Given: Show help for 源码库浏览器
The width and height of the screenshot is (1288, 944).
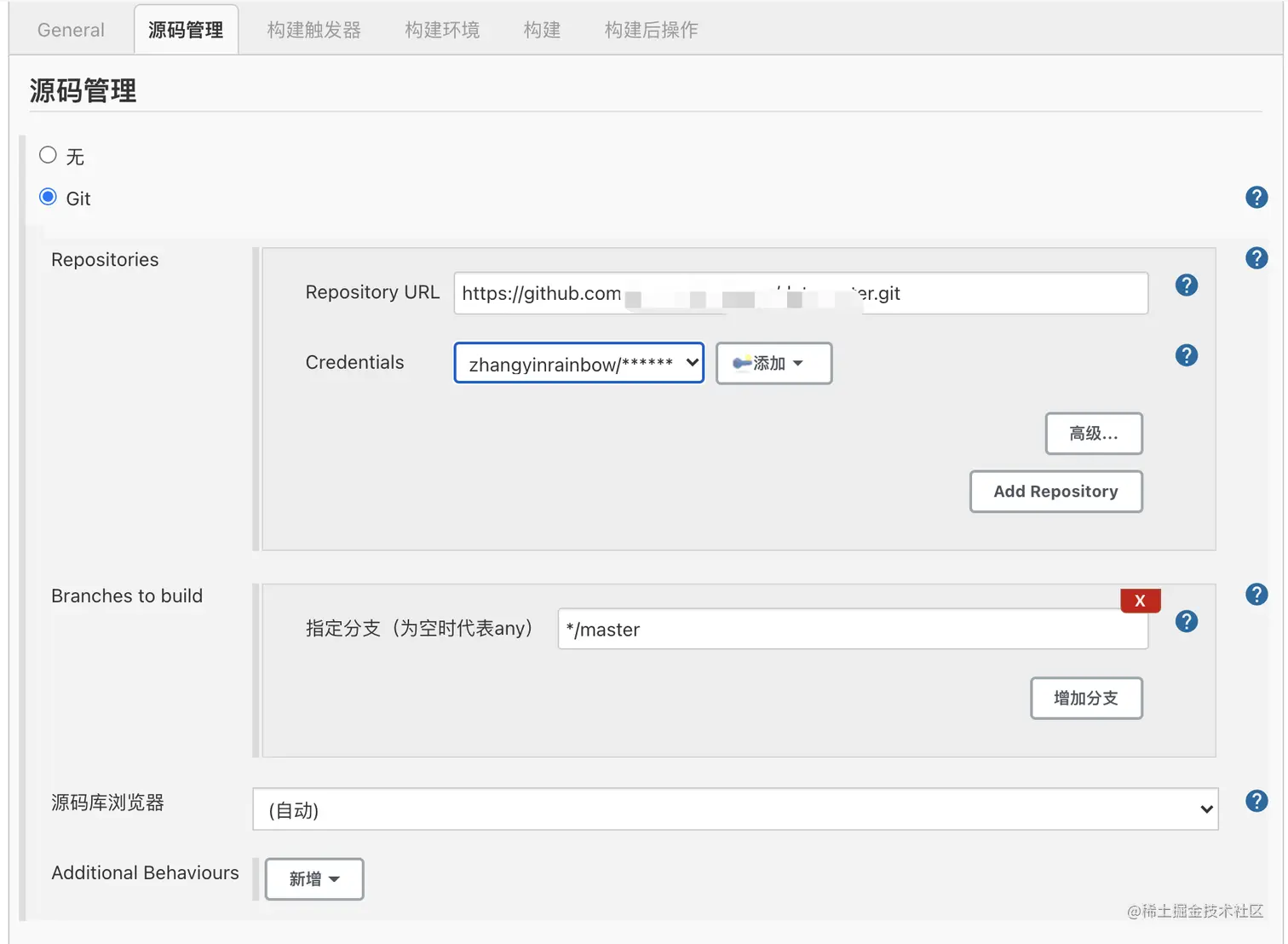Looking at the screenshot, I should pyautogui.click(x=1256, y=801).
